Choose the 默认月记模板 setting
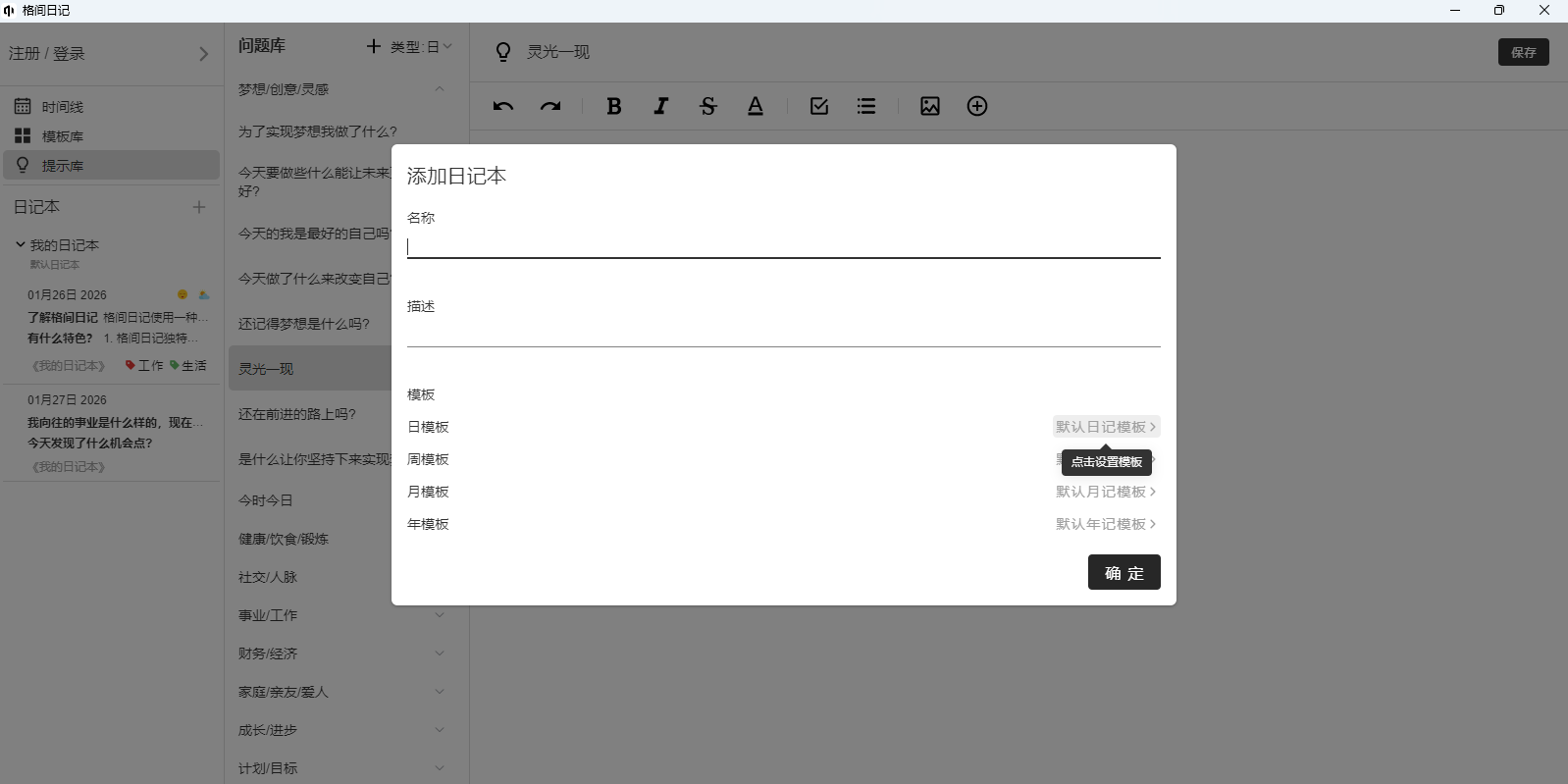1568x784 pixels. click(x=1105, y=492)
